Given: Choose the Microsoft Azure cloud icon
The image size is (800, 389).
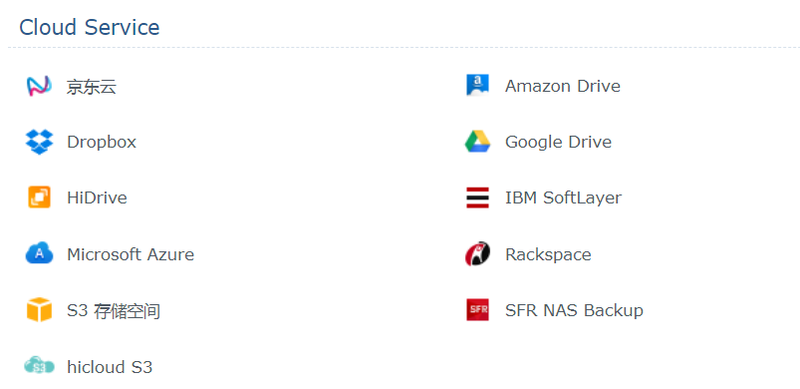Looking at the screenshot, I should (39, 253).
